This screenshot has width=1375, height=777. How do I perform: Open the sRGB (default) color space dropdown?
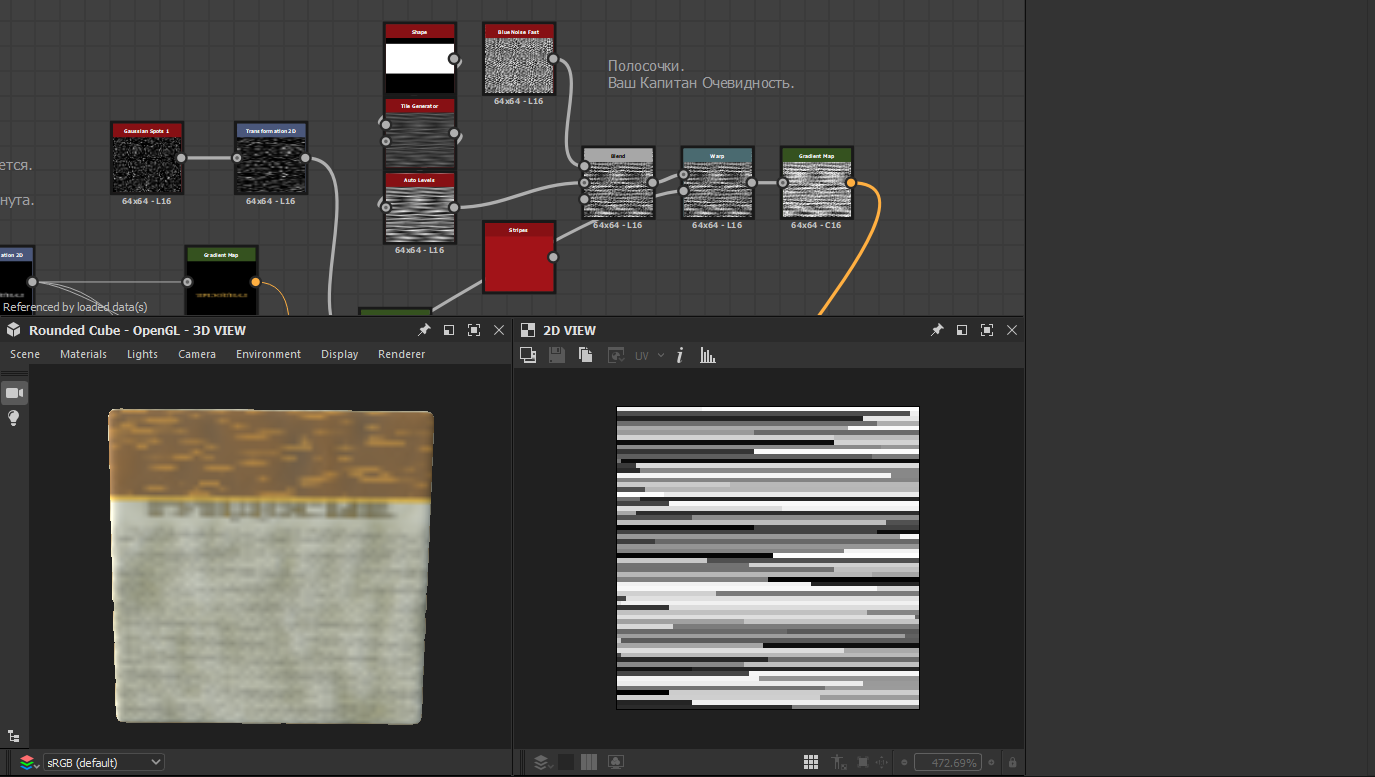click(104, 762)
